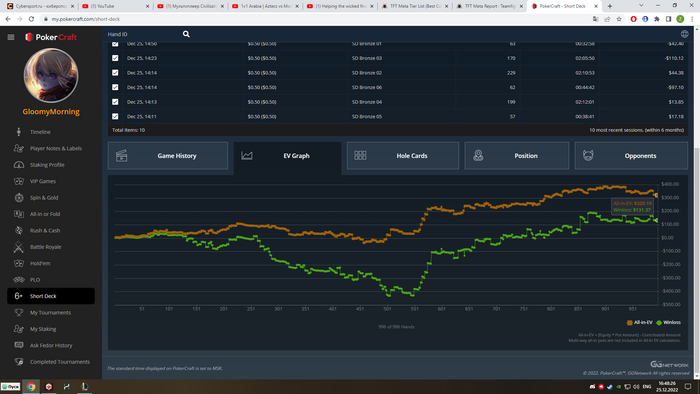Image resolution: width=700 pixels, height=394 pixels.
Task: Click the Rush & Cash sidebar icon
Action: (19, 231)
